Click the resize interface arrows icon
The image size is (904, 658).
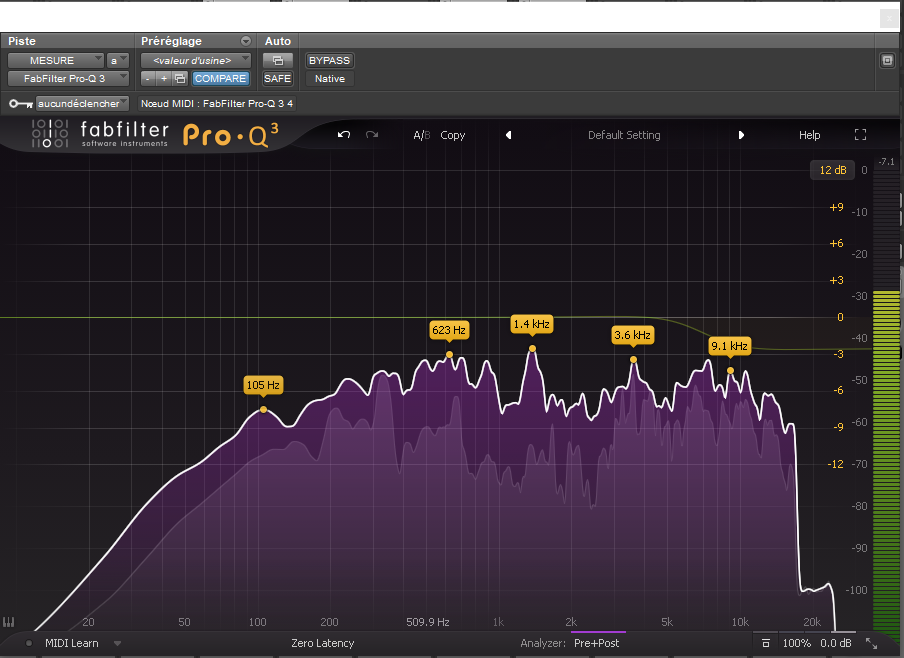coord(872,644)
